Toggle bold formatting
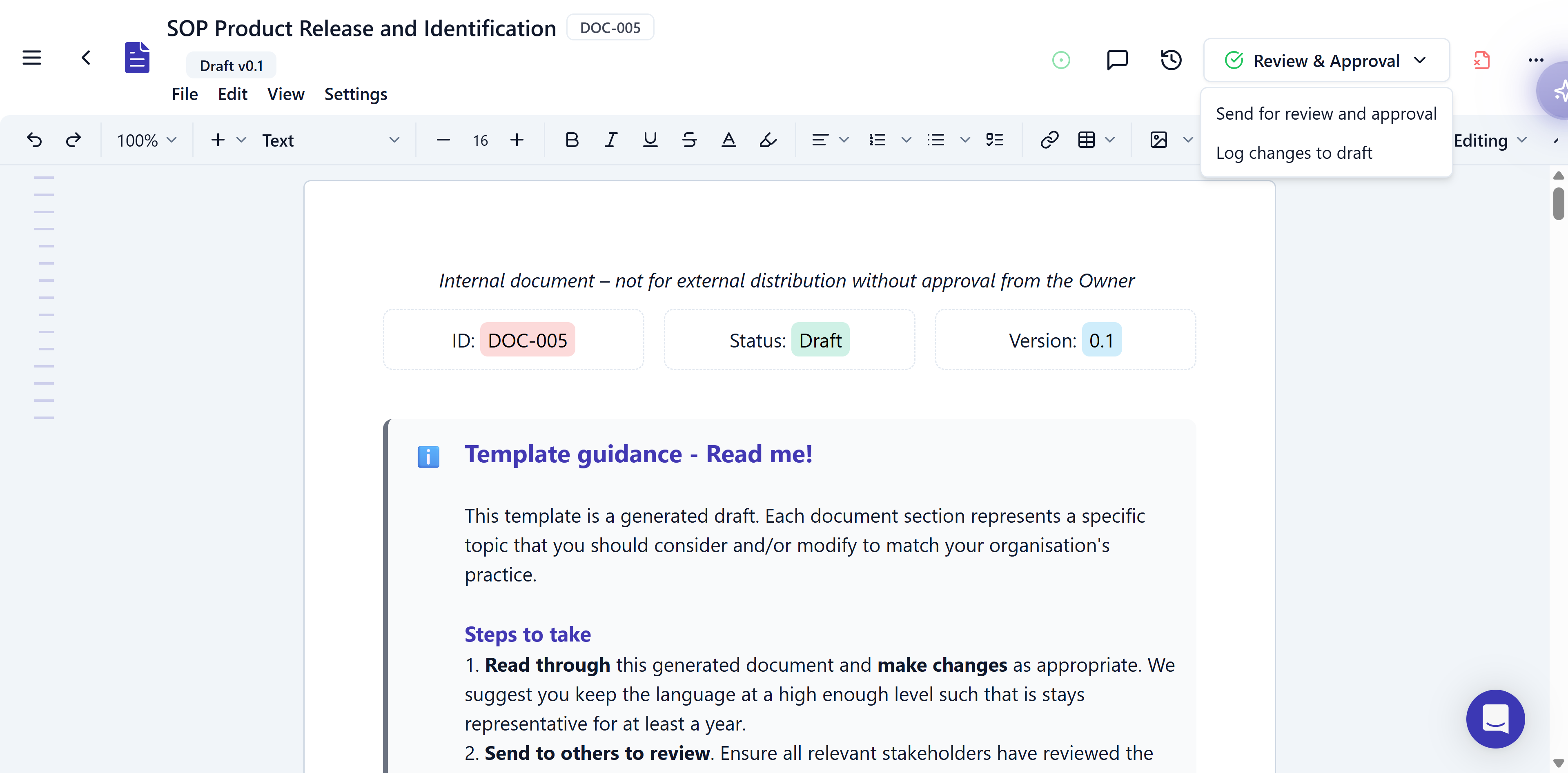The height and width of the screenshot is (773, 1568). pyautogui.click(x=572, y=140)
